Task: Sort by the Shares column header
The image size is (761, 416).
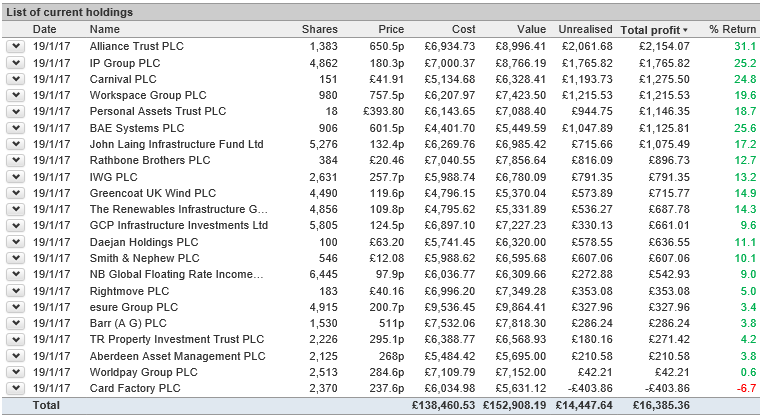Action: (319, 29)
